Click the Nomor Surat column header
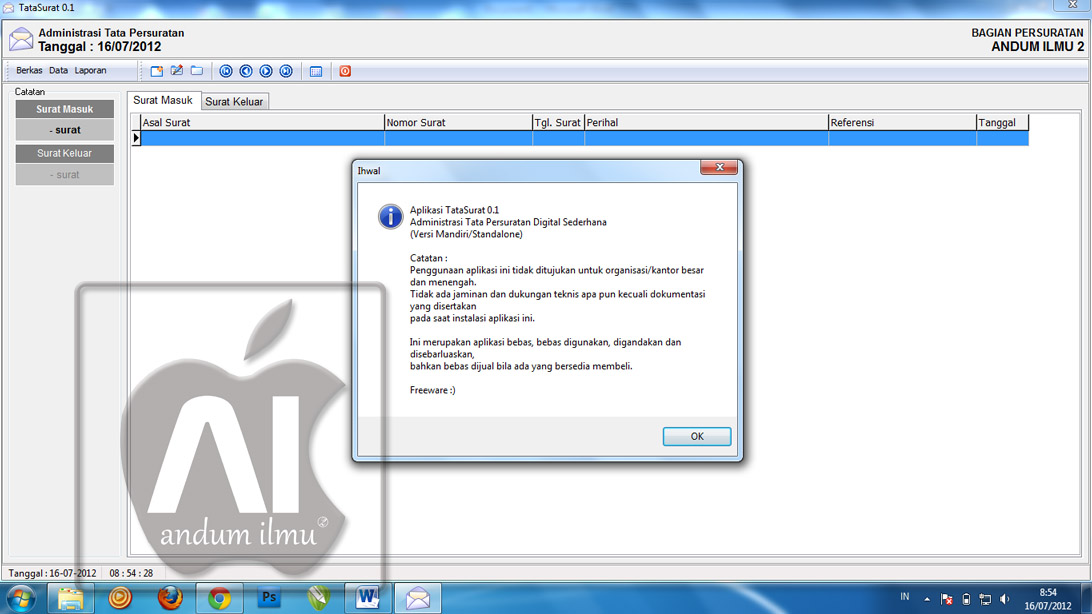Viewport: 1092px width, 614px height. pyautogui.click(x=458, y=123)
